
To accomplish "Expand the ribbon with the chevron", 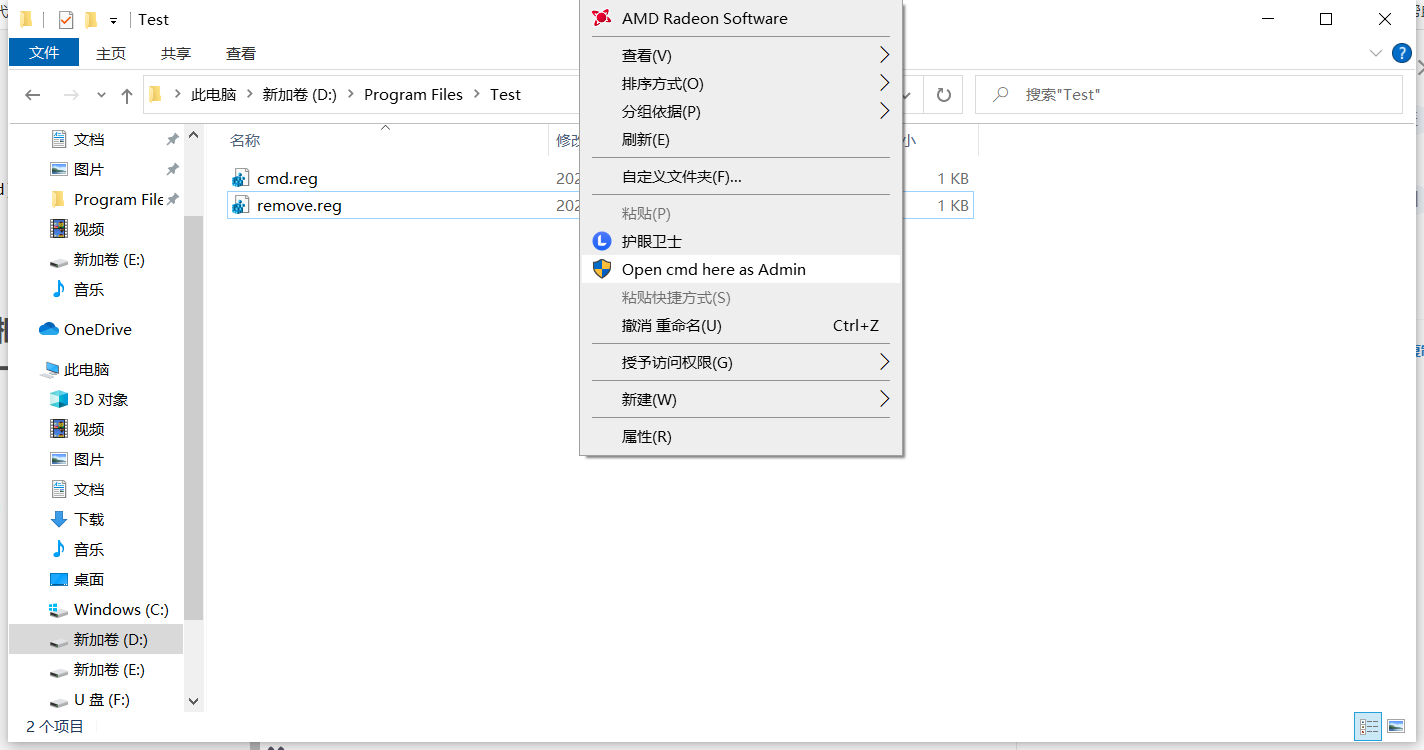I will [1374, 53].
